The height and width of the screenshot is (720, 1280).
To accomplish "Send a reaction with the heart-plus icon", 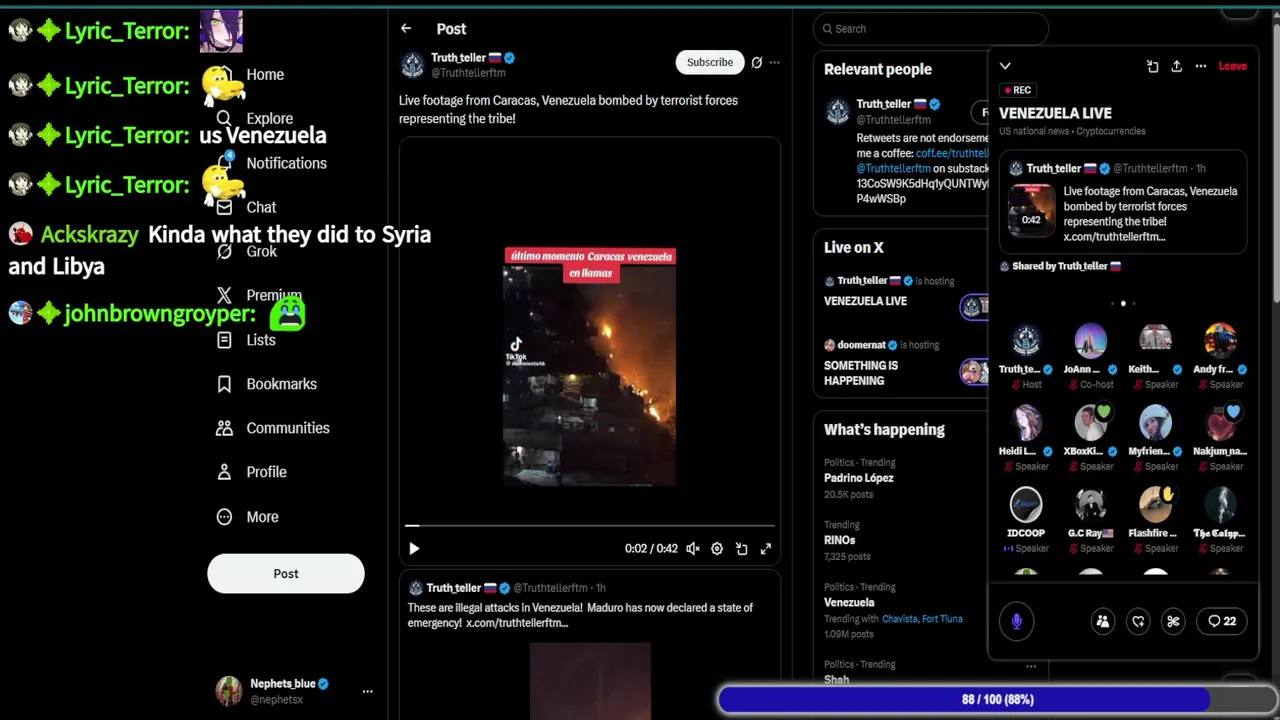I will click(1138, 621).
